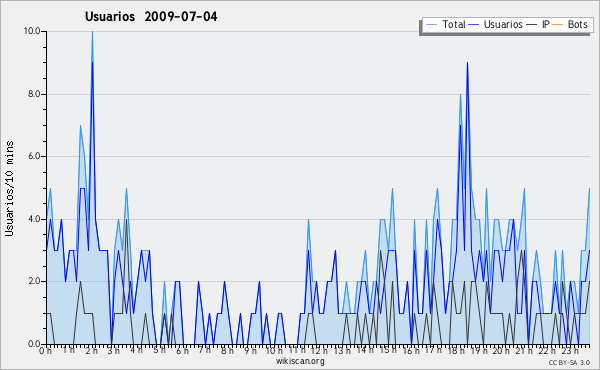Click the chart title "Usuarios 2009-07-04"
Image resolution: width=600 pixels, height=370 pixels.
tap(151, 17)
